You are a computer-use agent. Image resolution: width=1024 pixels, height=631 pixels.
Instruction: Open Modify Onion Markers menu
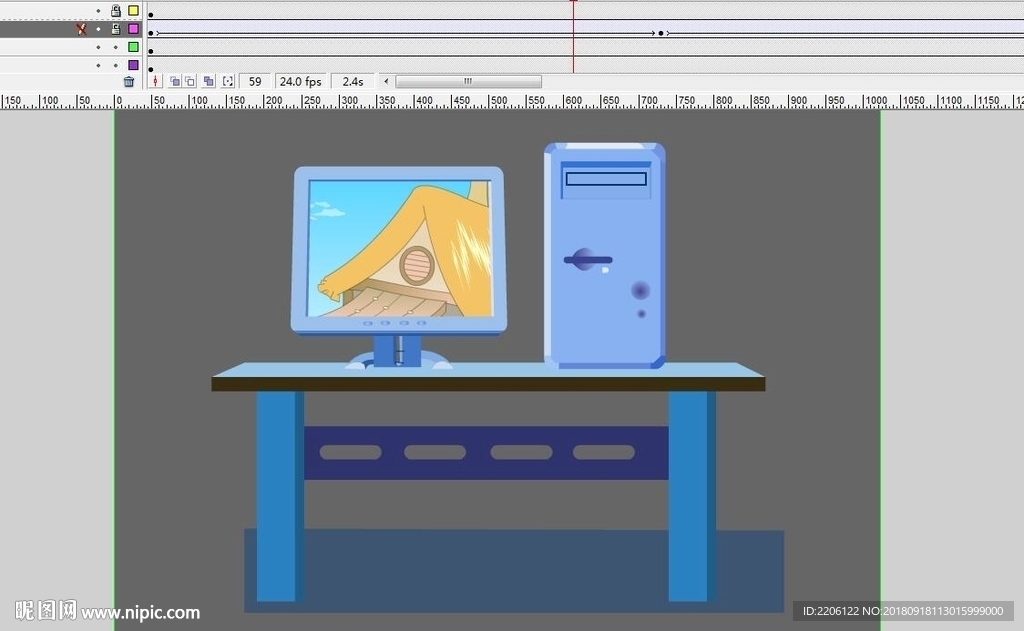227,82
